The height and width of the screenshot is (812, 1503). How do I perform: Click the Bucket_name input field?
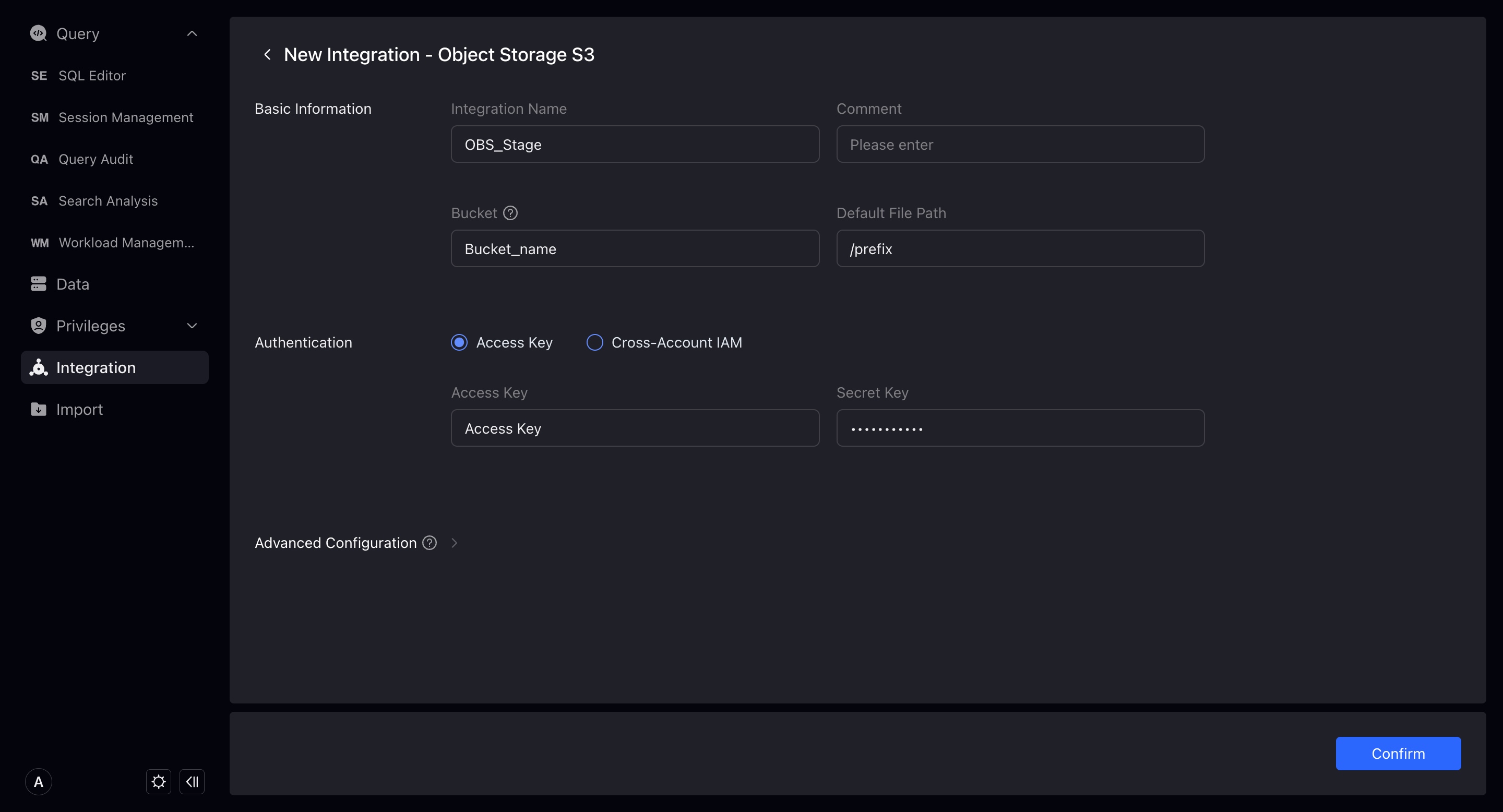(x=634, y=248)
